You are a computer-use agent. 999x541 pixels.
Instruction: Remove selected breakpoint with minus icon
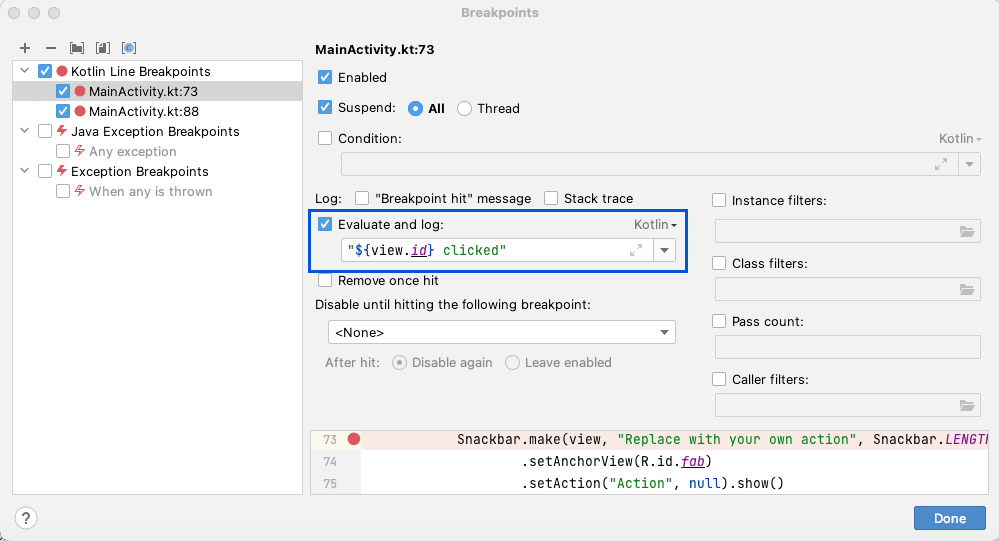[x=51, y=48]
